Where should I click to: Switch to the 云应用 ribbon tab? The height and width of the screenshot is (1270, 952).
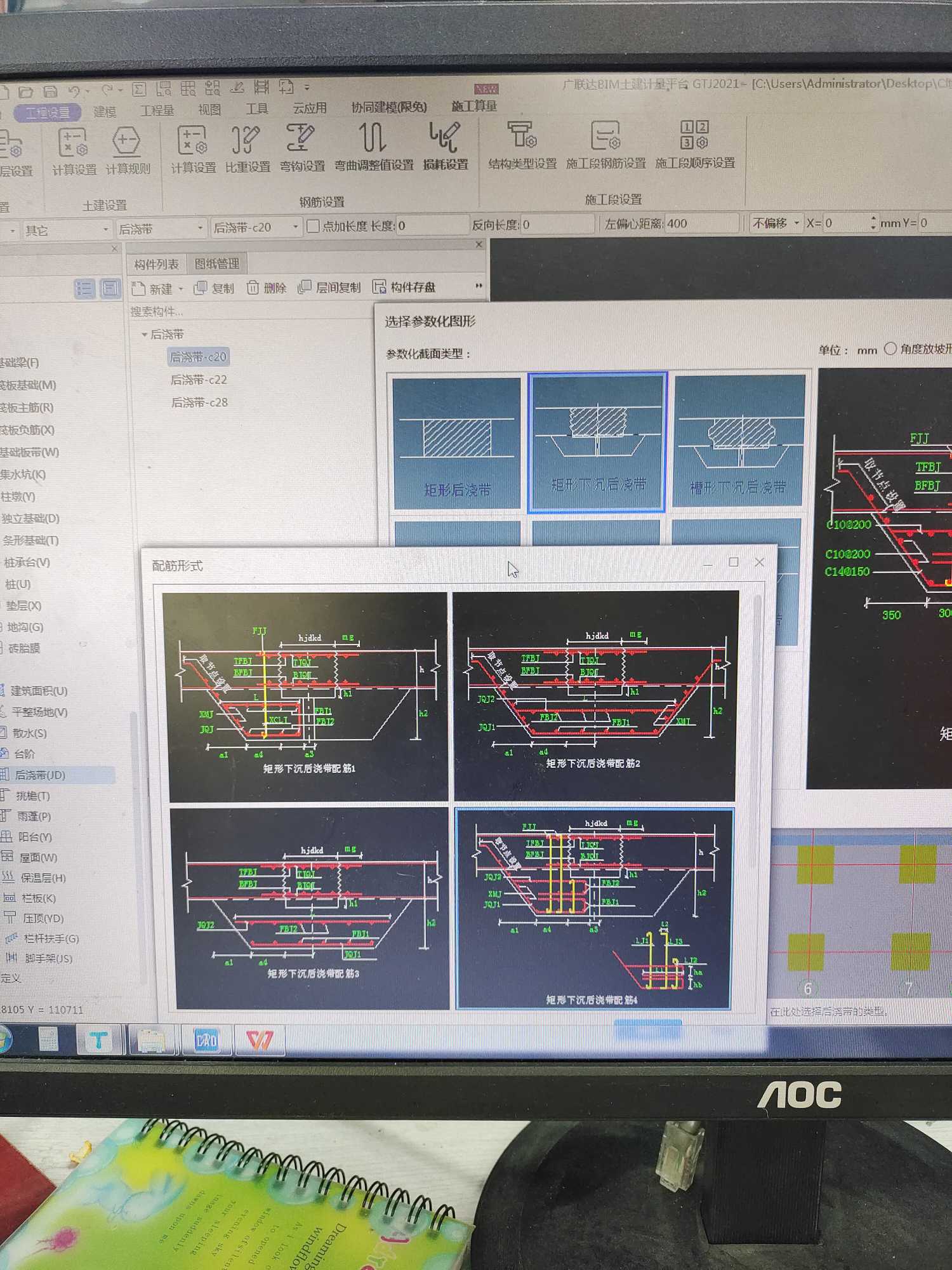coord(310,108)
